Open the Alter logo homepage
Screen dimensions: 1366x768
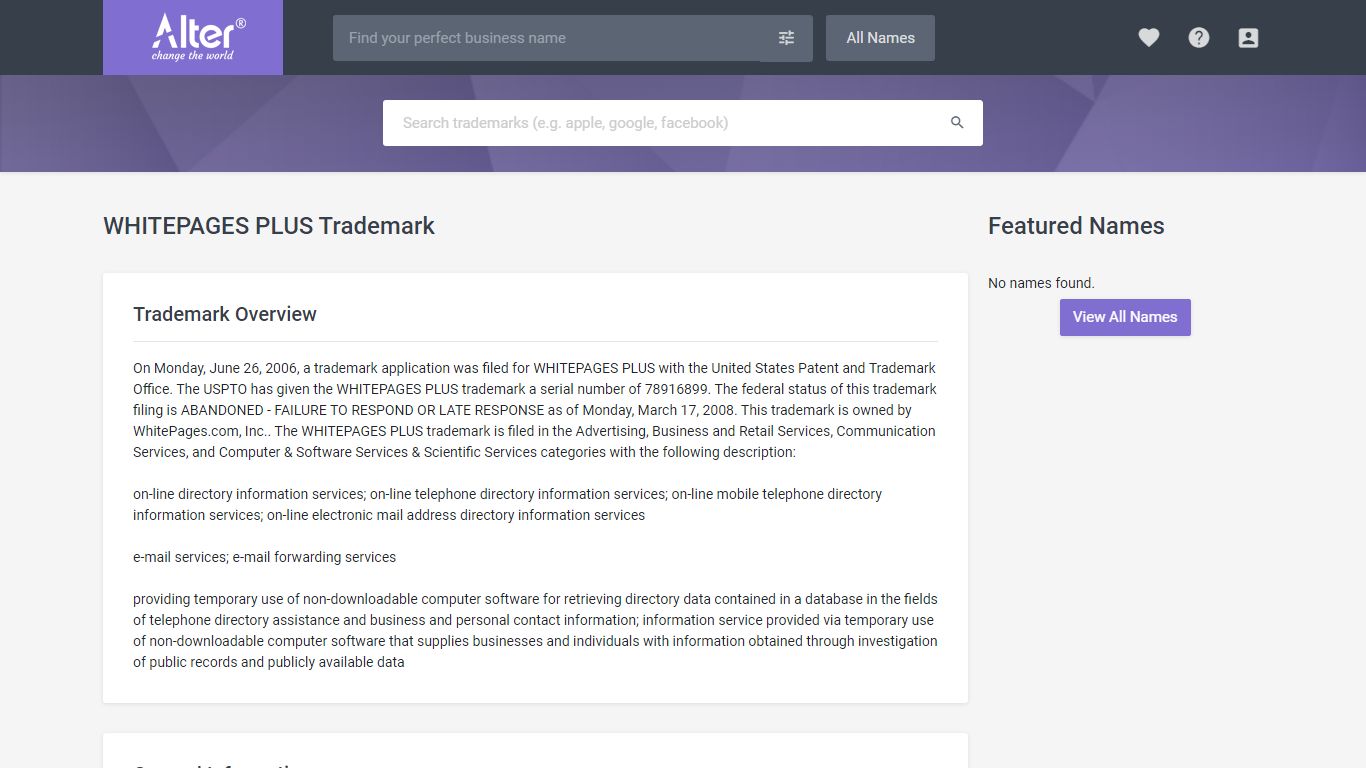pyautogui.click(x=193, y=37)
